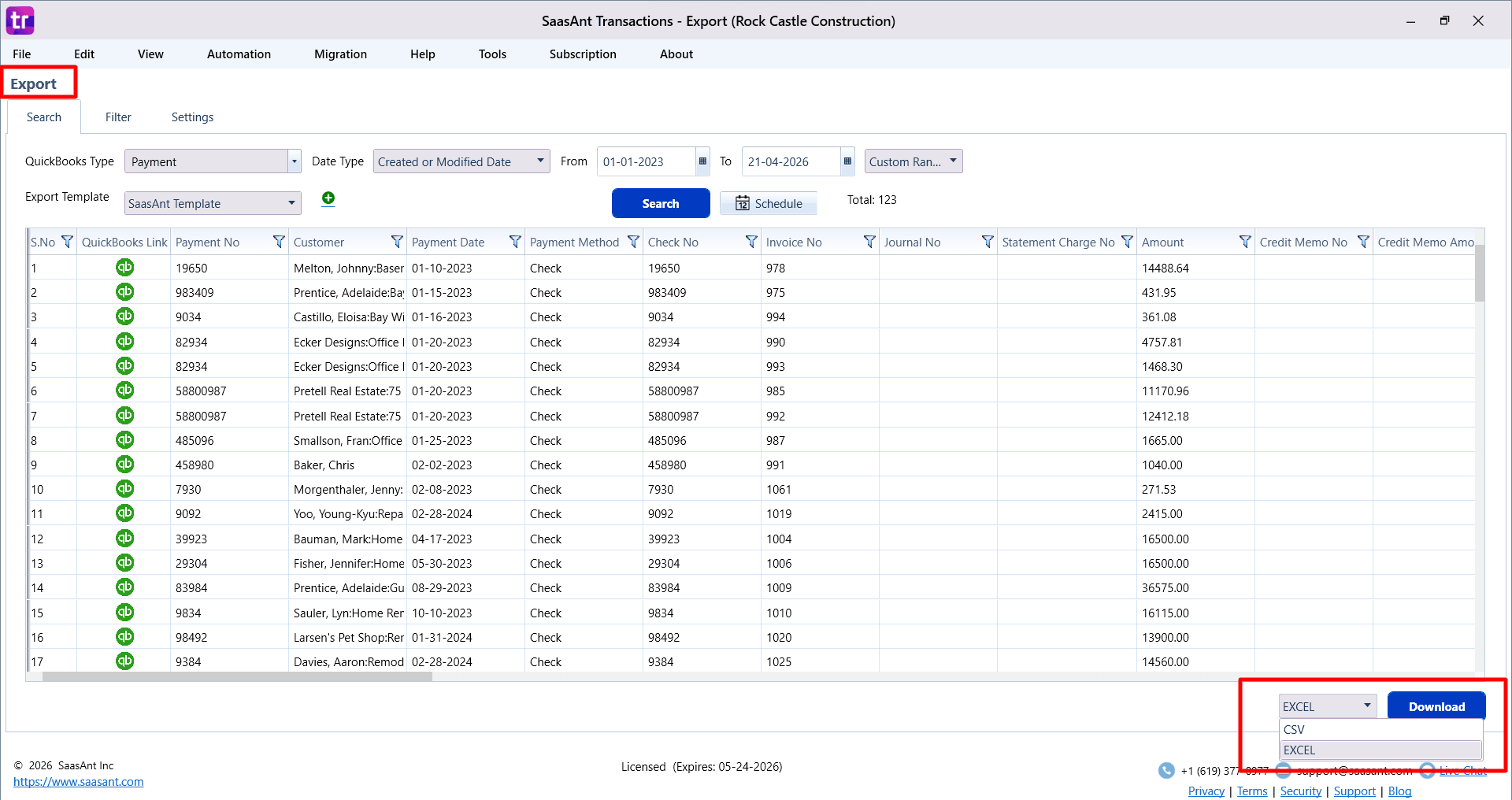Click the To date input field

point(791,161)
